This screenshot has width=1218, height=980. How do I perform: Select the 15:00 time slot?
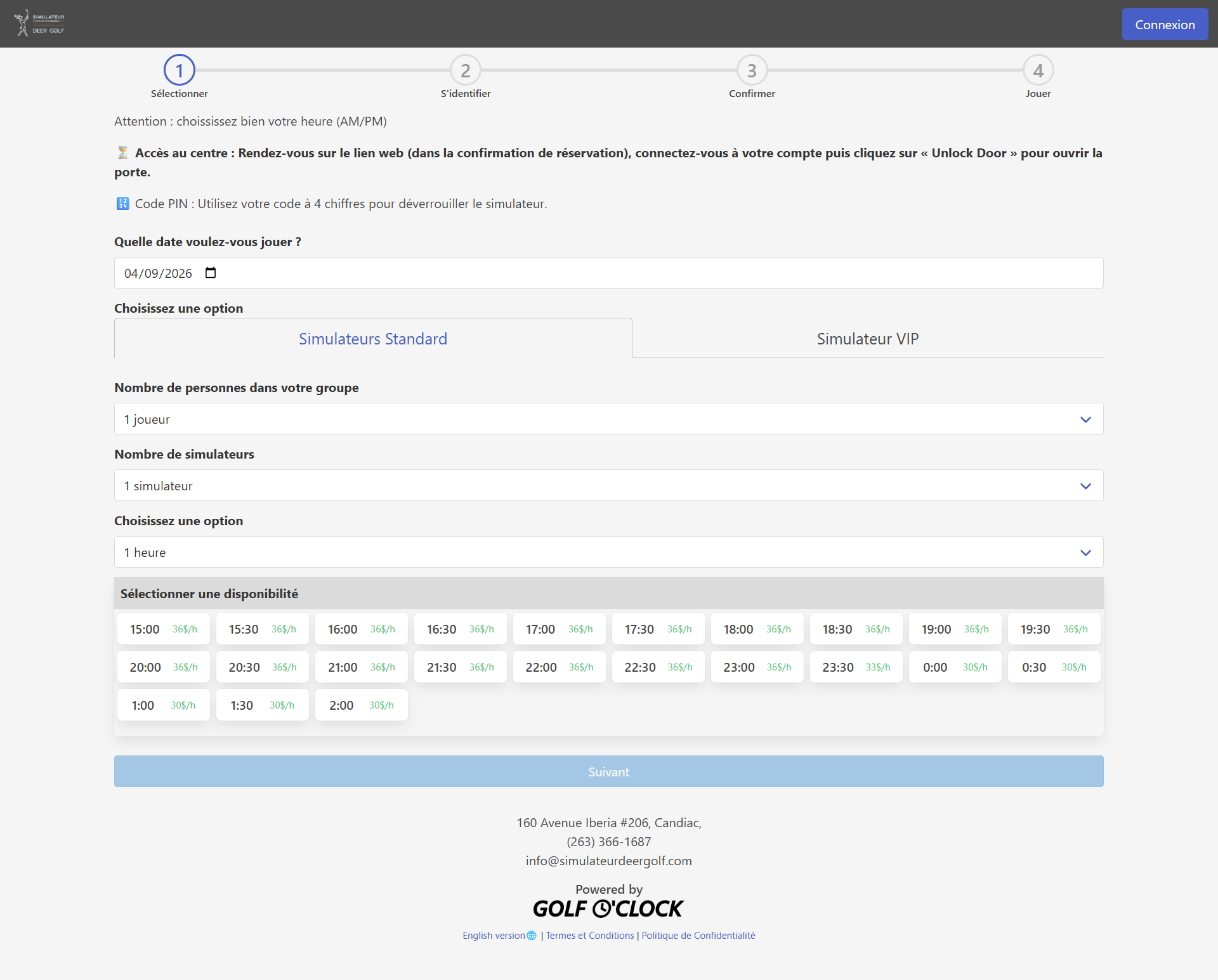pos(163,629)
